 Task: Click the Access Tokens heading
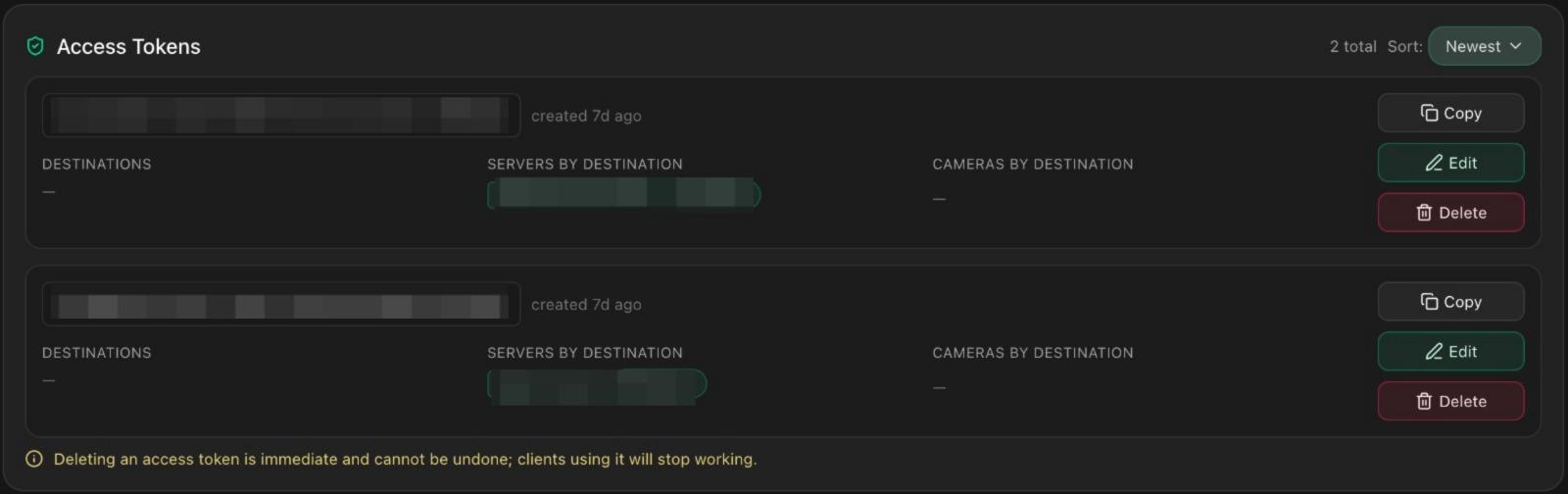[x=128, y=46]
